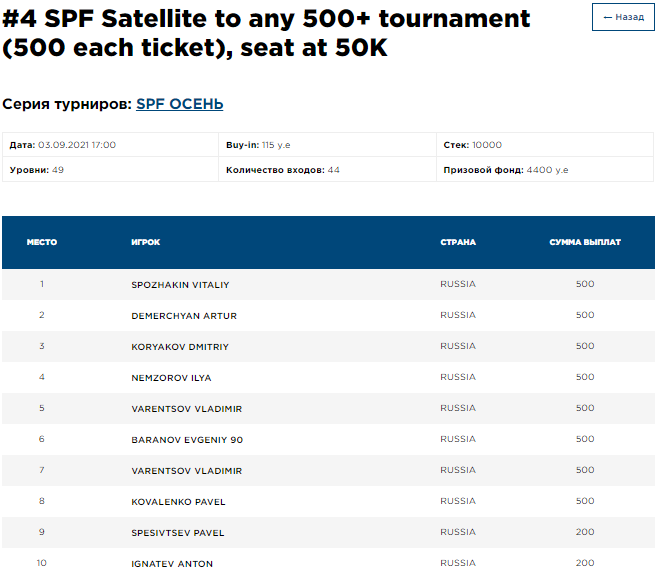Select player SPESIVTSEV PAVEL

(x=178, y=533)
